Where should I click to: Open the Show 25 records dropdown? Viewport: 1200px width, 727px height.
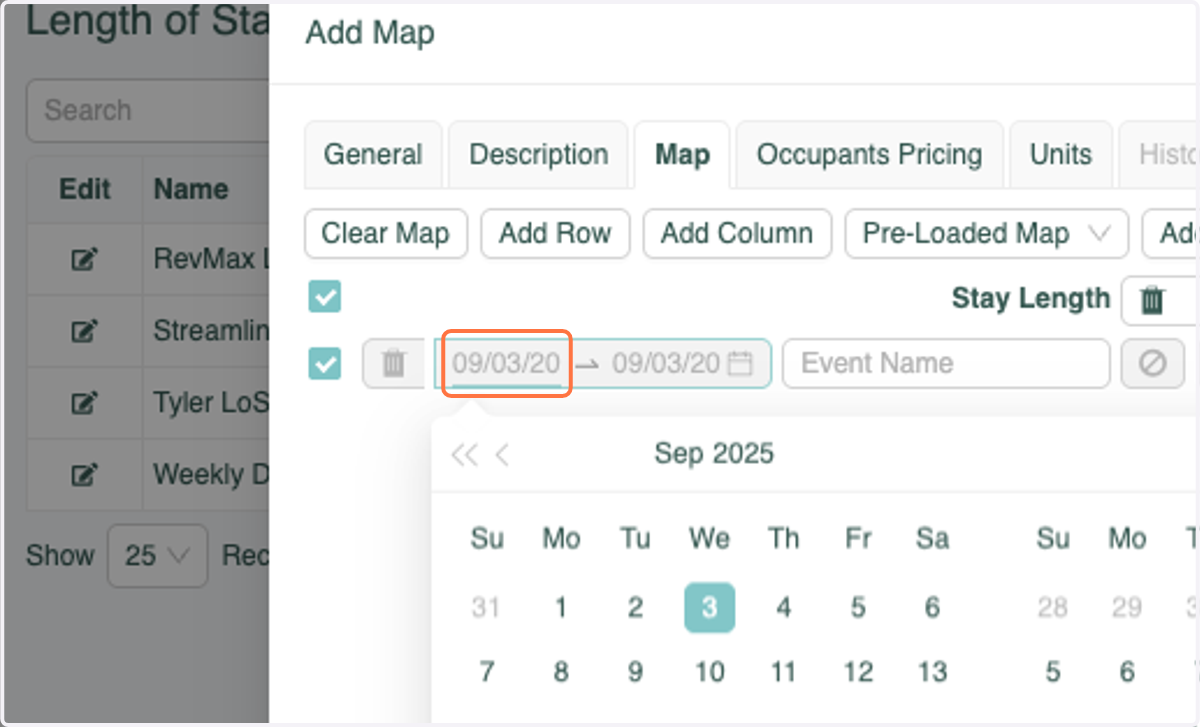point(157,555)
